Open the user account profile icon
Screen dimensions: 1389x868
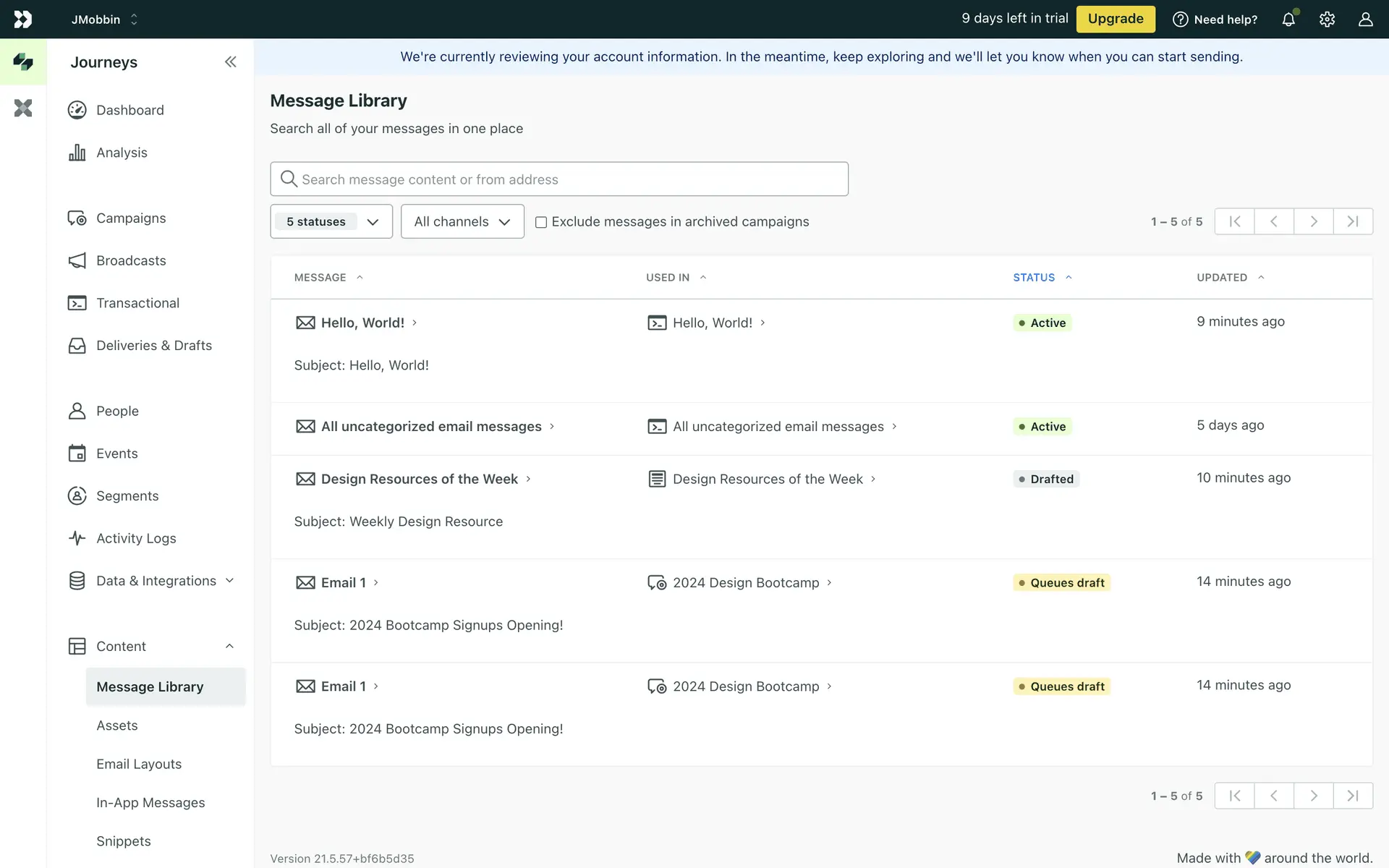pos(1365,20)
